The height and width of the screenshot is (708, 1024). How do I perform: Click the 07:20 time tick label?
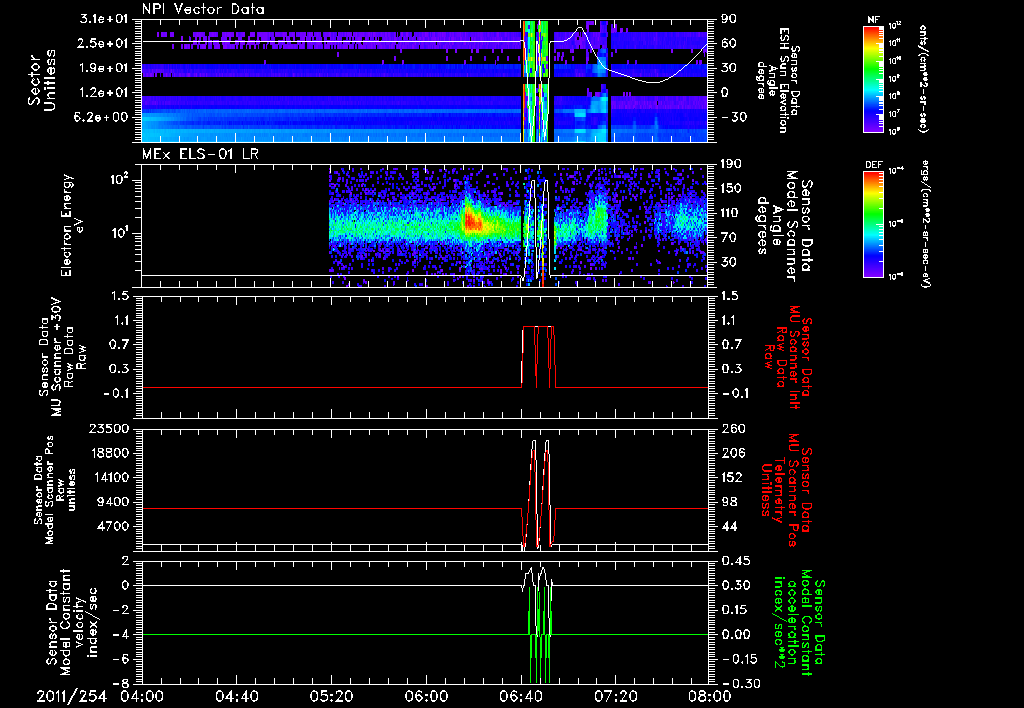(x=616, y=696)
